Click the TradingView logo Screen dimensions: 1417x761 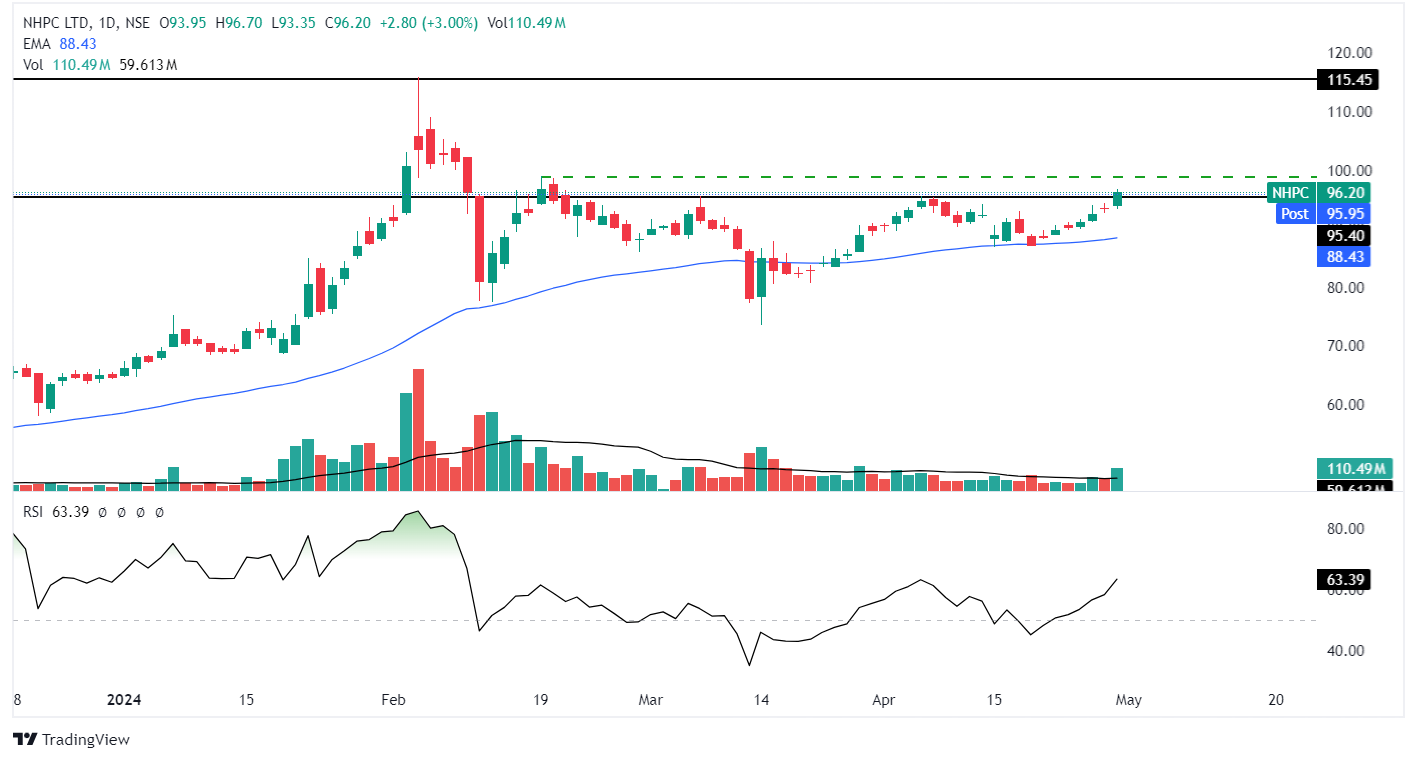click(x=72, y=740)
